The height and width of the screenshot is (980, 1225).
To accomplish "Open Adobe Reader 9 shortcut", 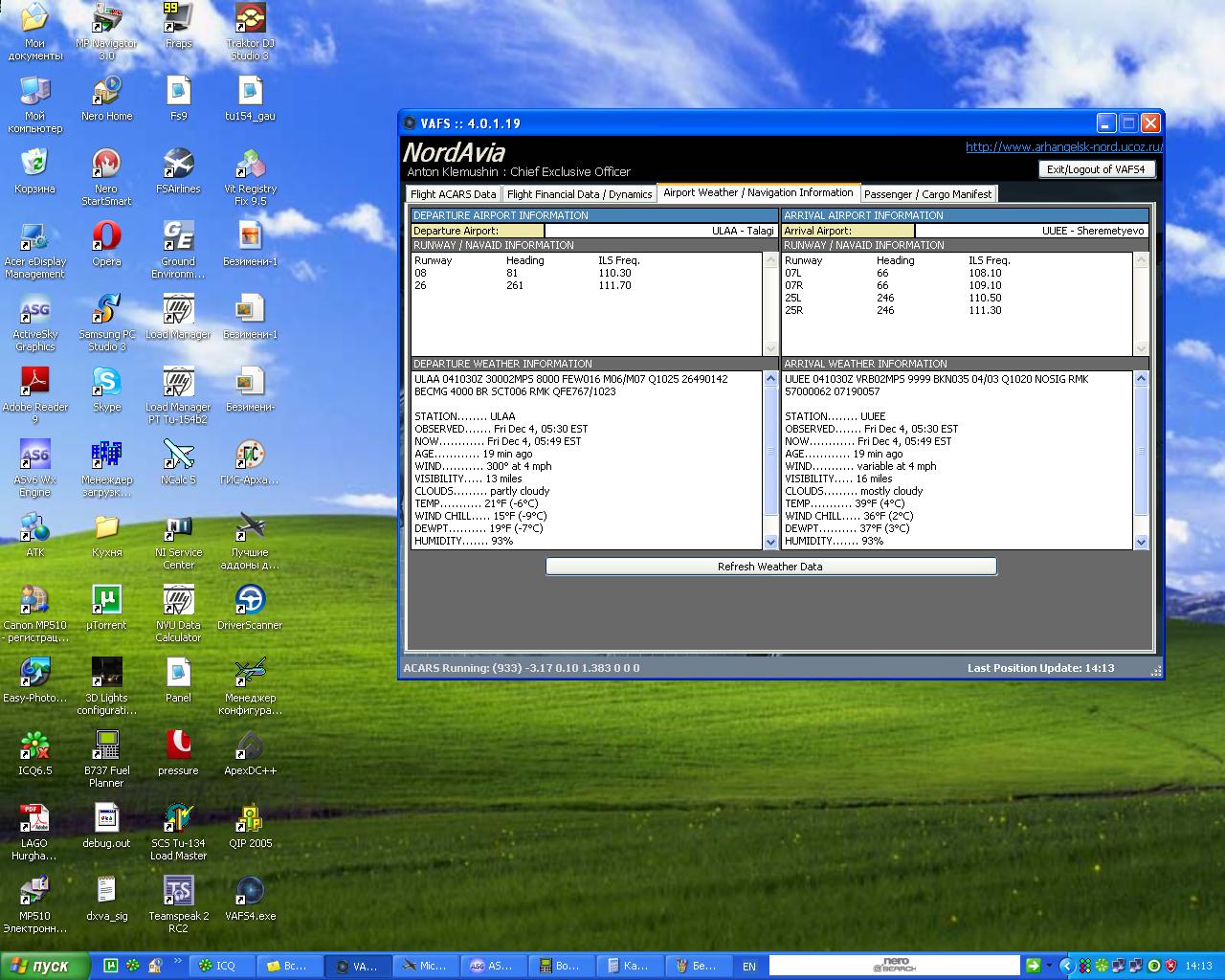I will (x=34, y=395).
